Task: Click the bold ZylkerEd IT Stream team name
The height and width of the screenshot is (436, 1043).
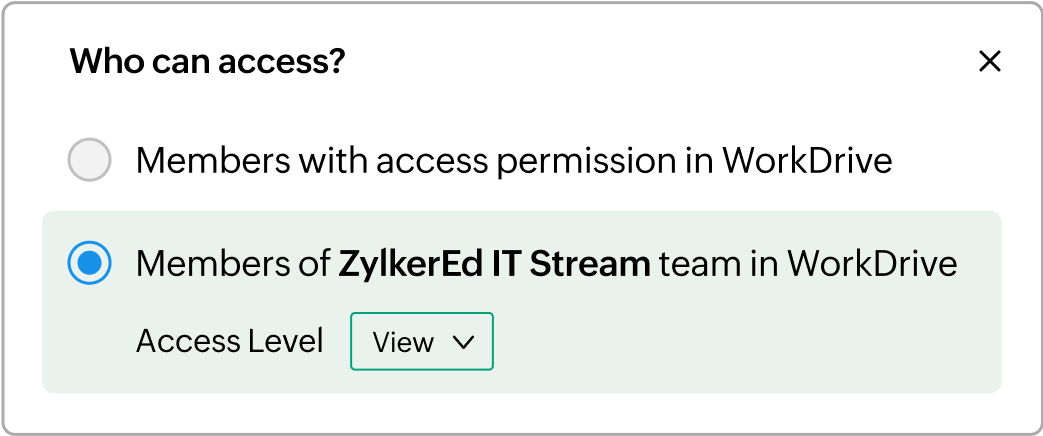Action: tap(495, 263)
